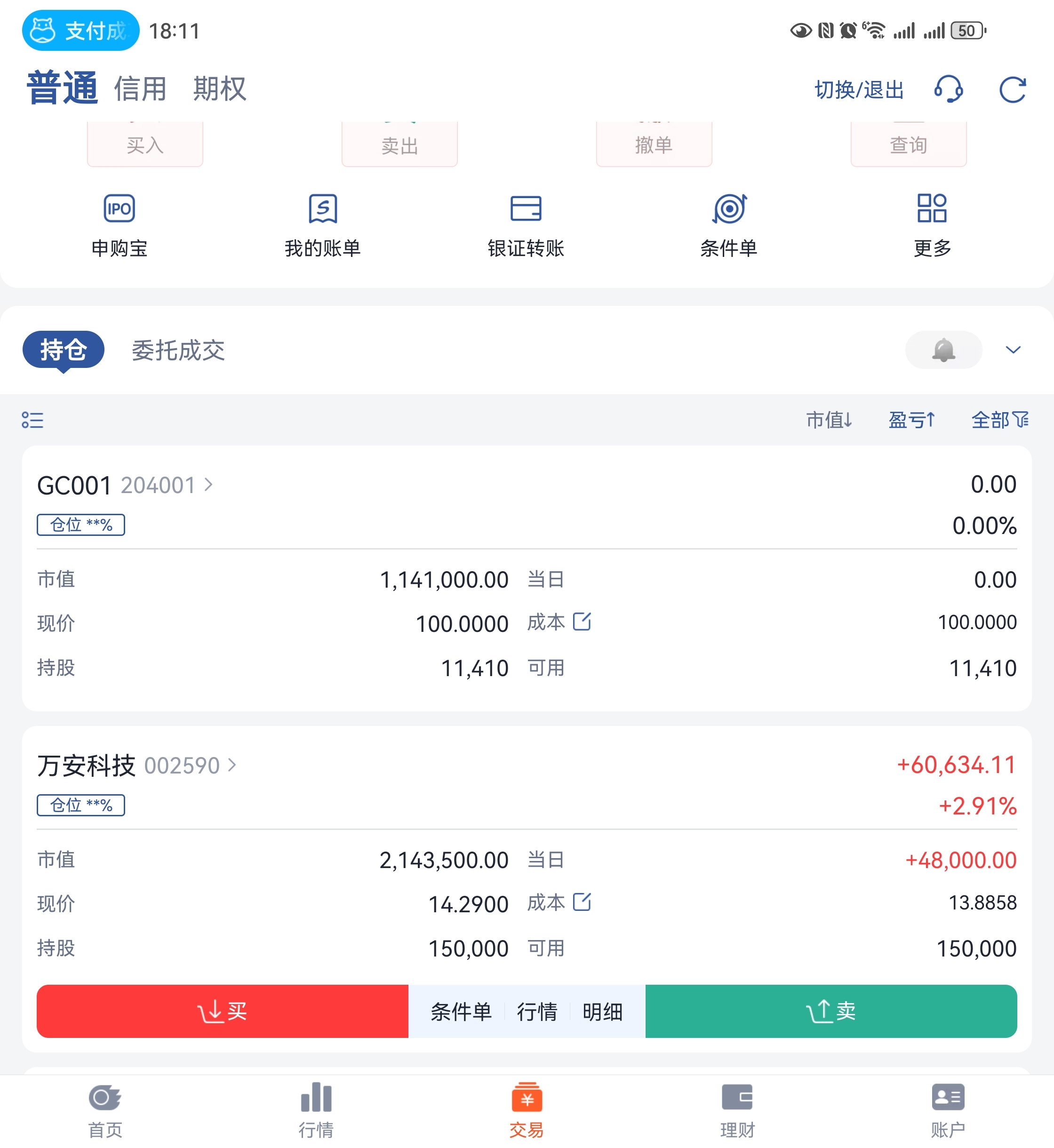Tap the 买入 shortcut button

[145, 144]
